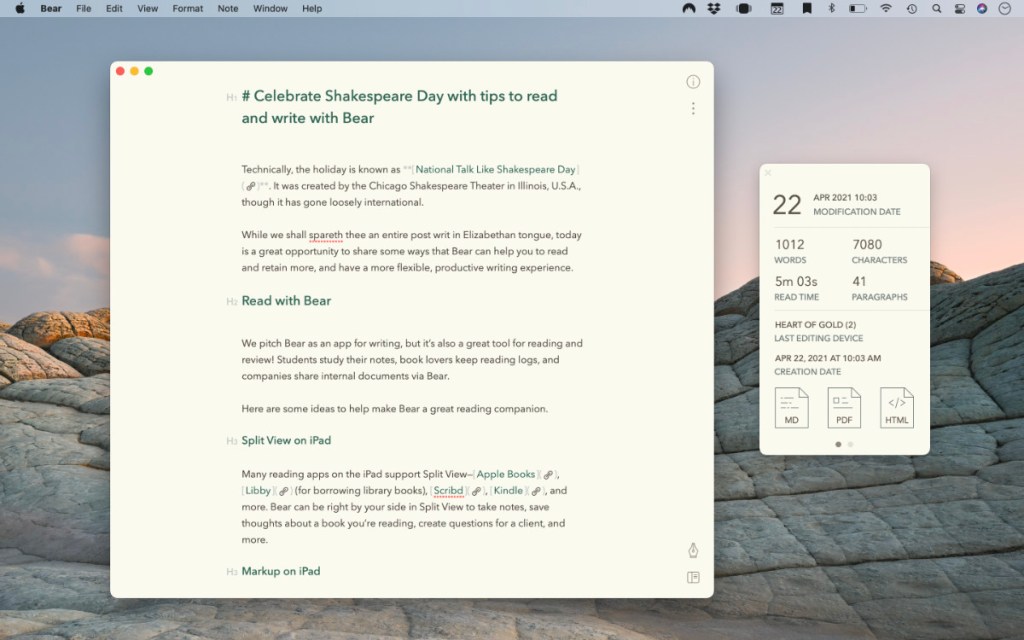Open Spotlight search in menu bar

[936, 8]
